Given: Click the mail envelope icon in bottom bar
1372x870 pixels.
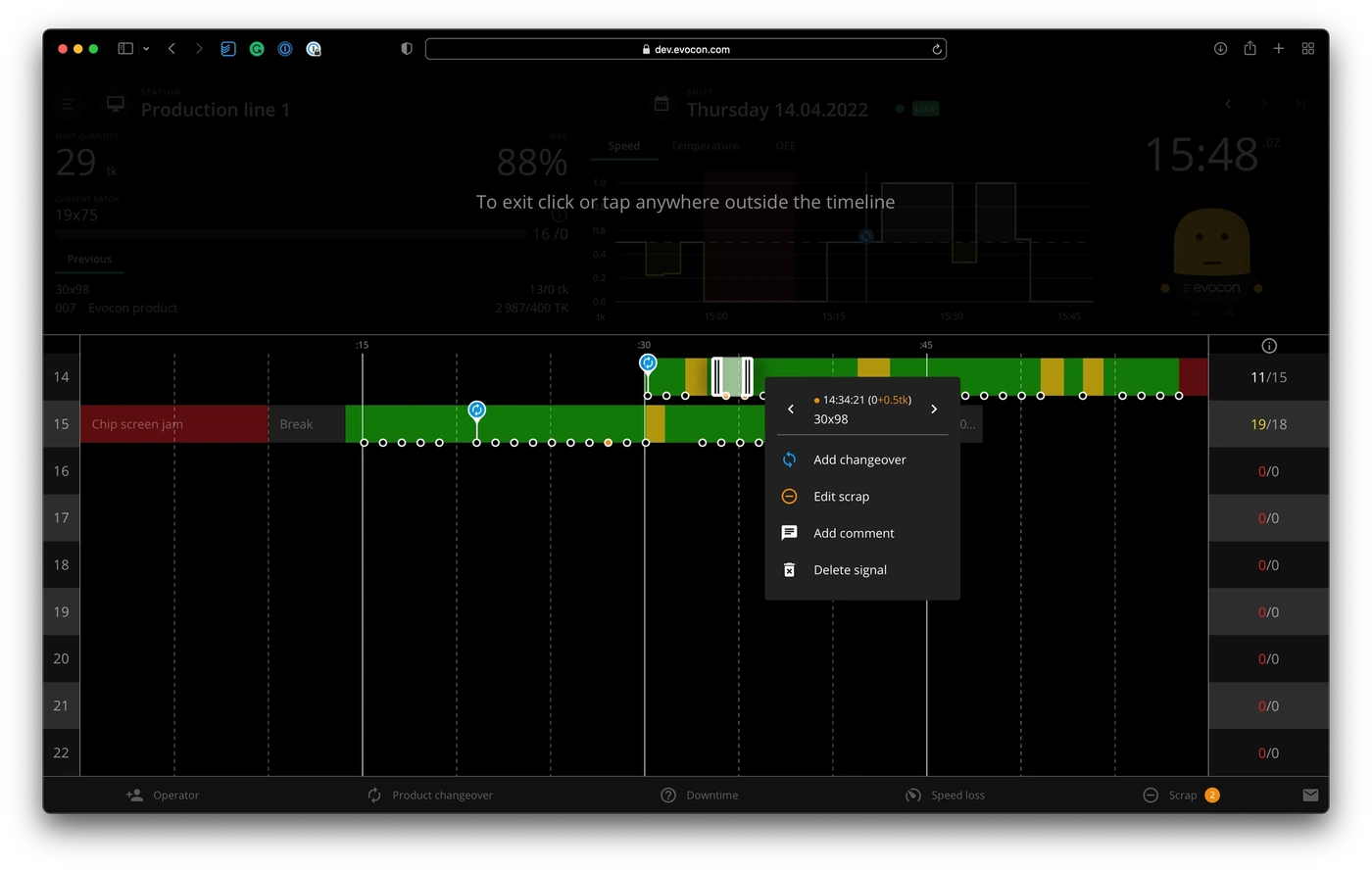Looking at the screenshot, I should [1310, 796].
